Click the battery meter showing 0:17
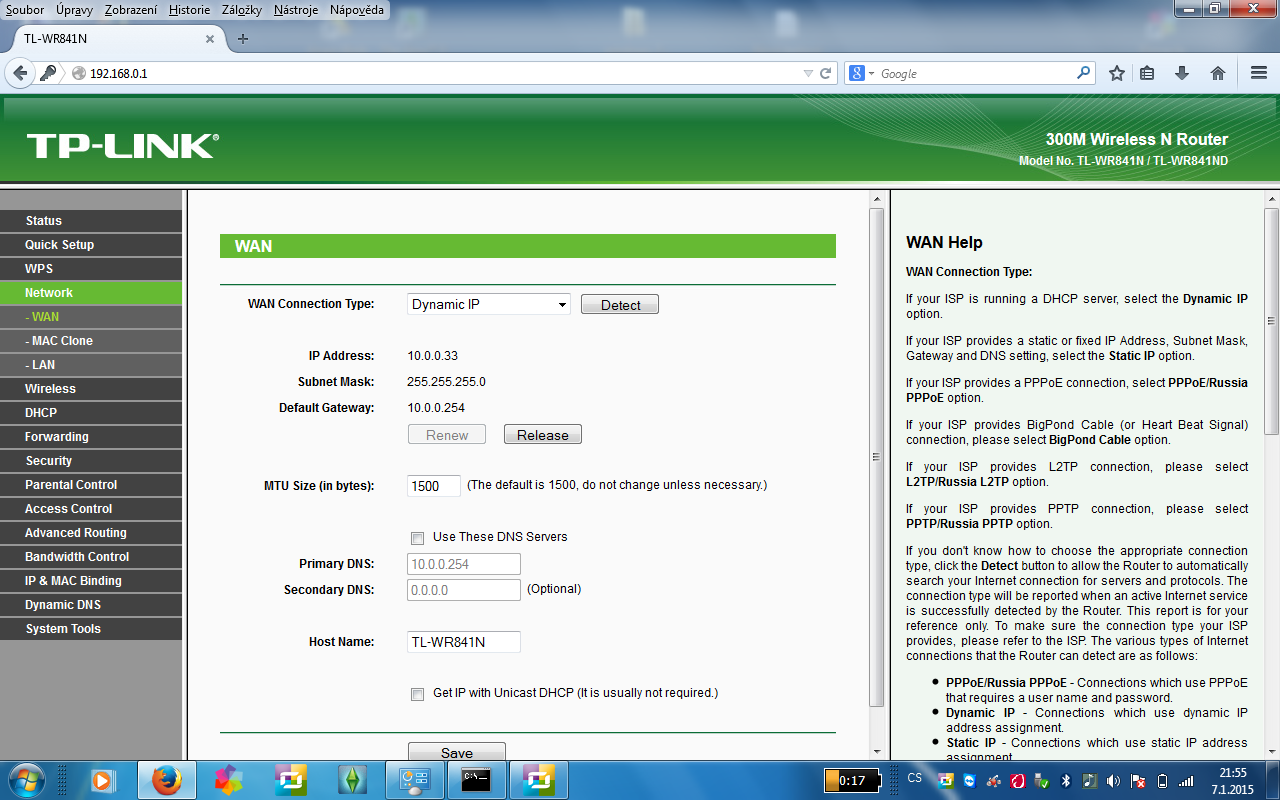The width and height of the screenshot is (1280, 800). click(853, 780)
